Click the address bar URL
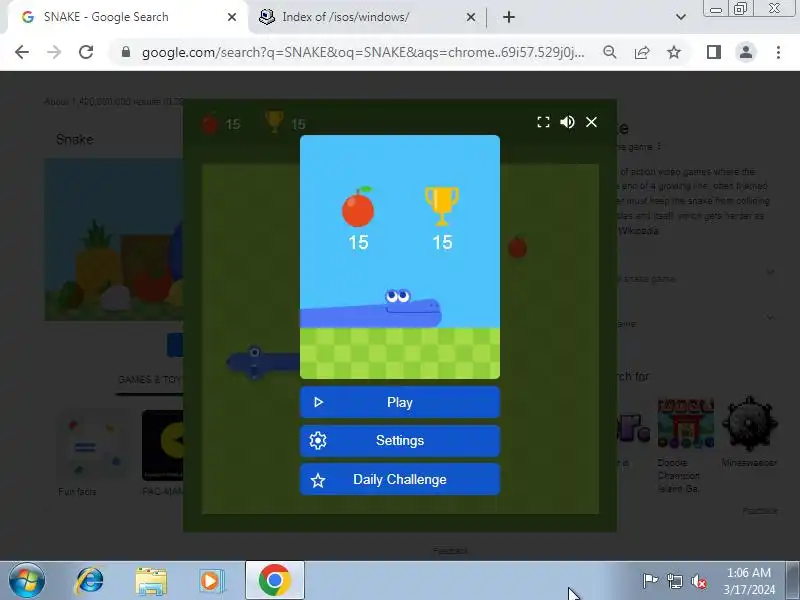 point(363,52)
